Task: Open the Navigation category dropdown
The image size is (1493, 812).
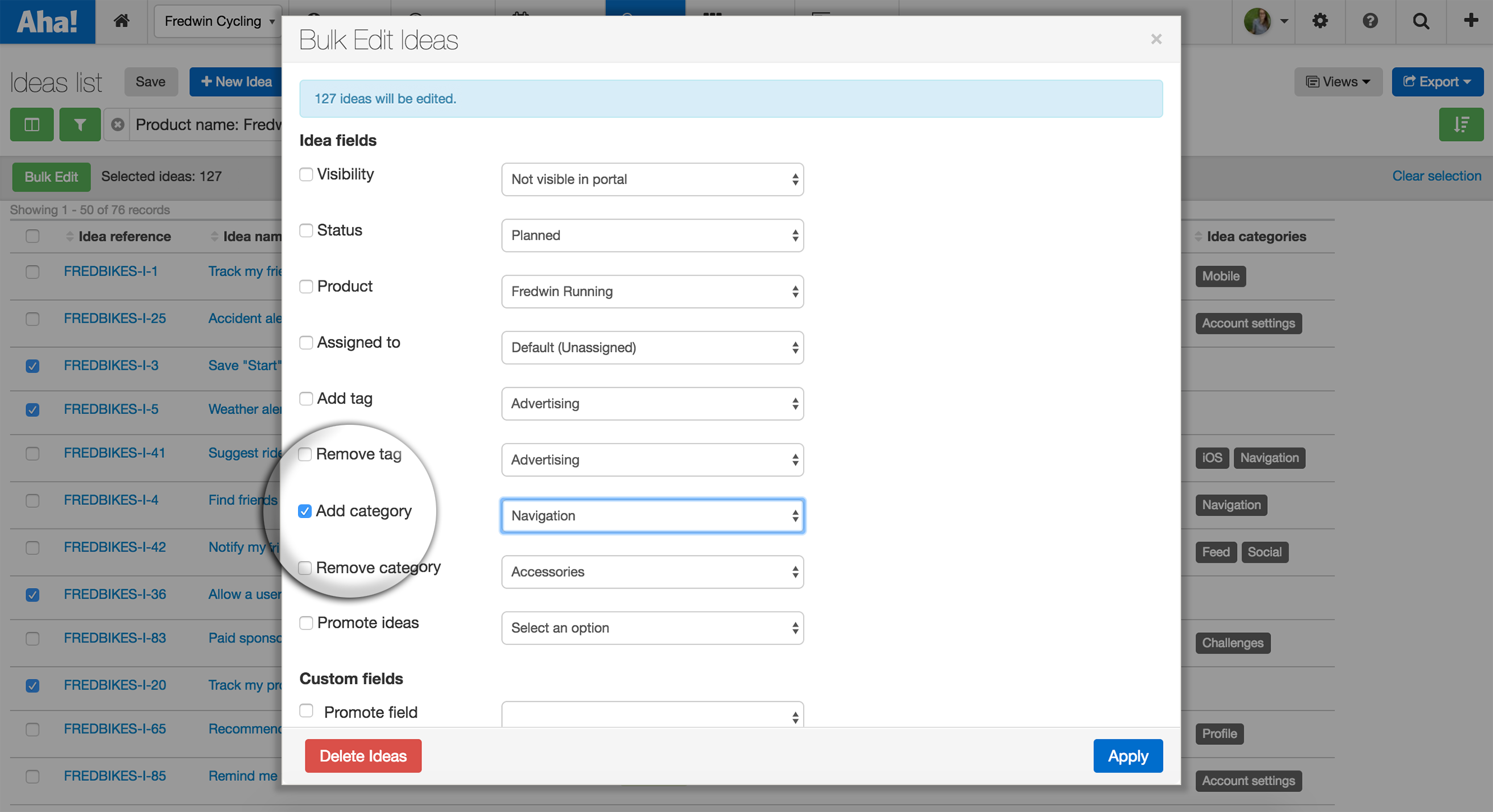Action: (652, 515)
